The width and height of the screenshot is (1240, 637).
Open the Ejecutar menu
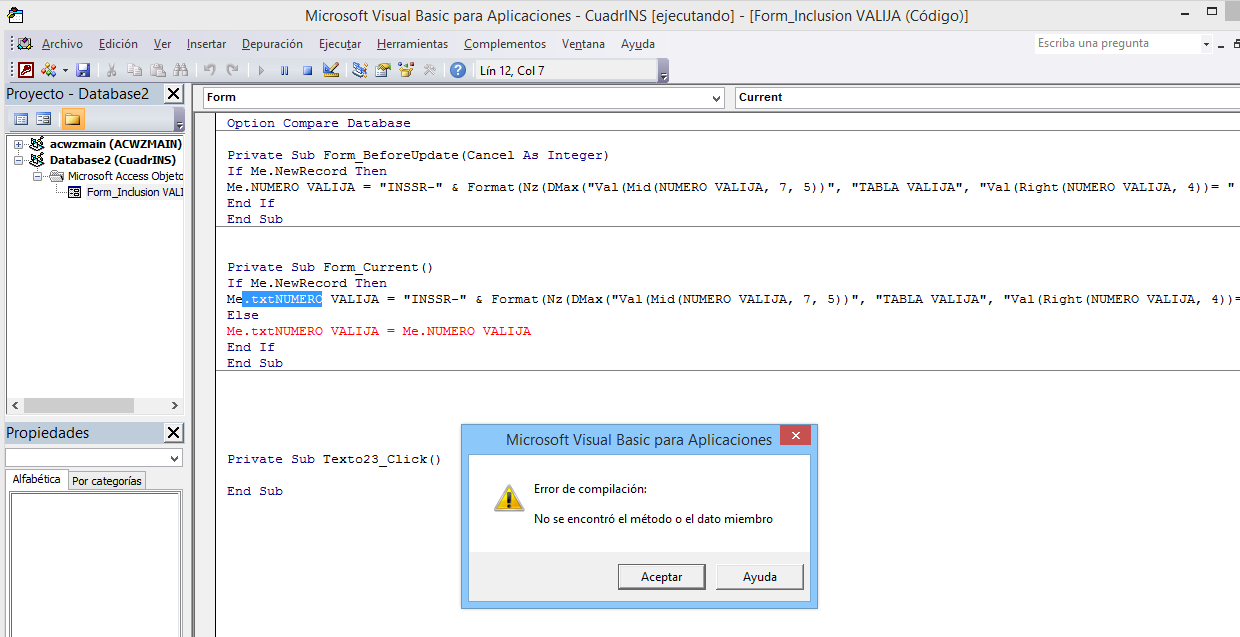click(340, 44)
